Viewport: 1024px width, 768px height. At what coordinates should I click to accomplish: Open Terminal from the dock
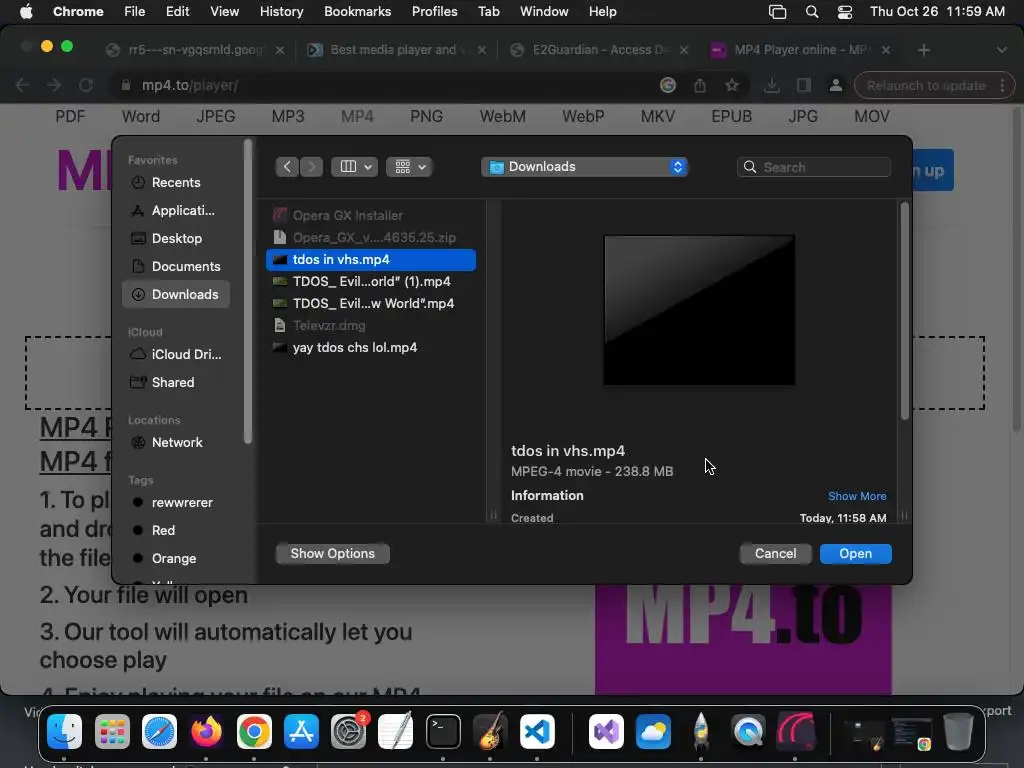point(443,731)
